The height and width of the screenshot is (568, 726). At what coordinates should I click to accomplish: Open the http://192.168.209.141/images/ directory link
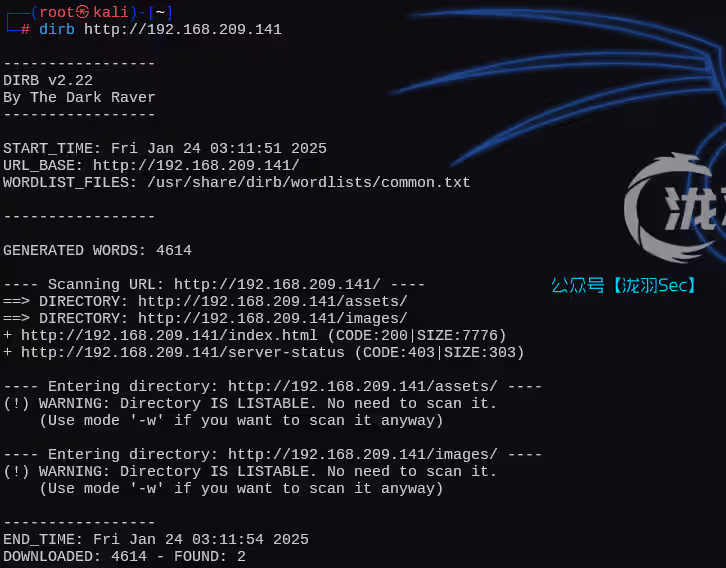(273, 318)
